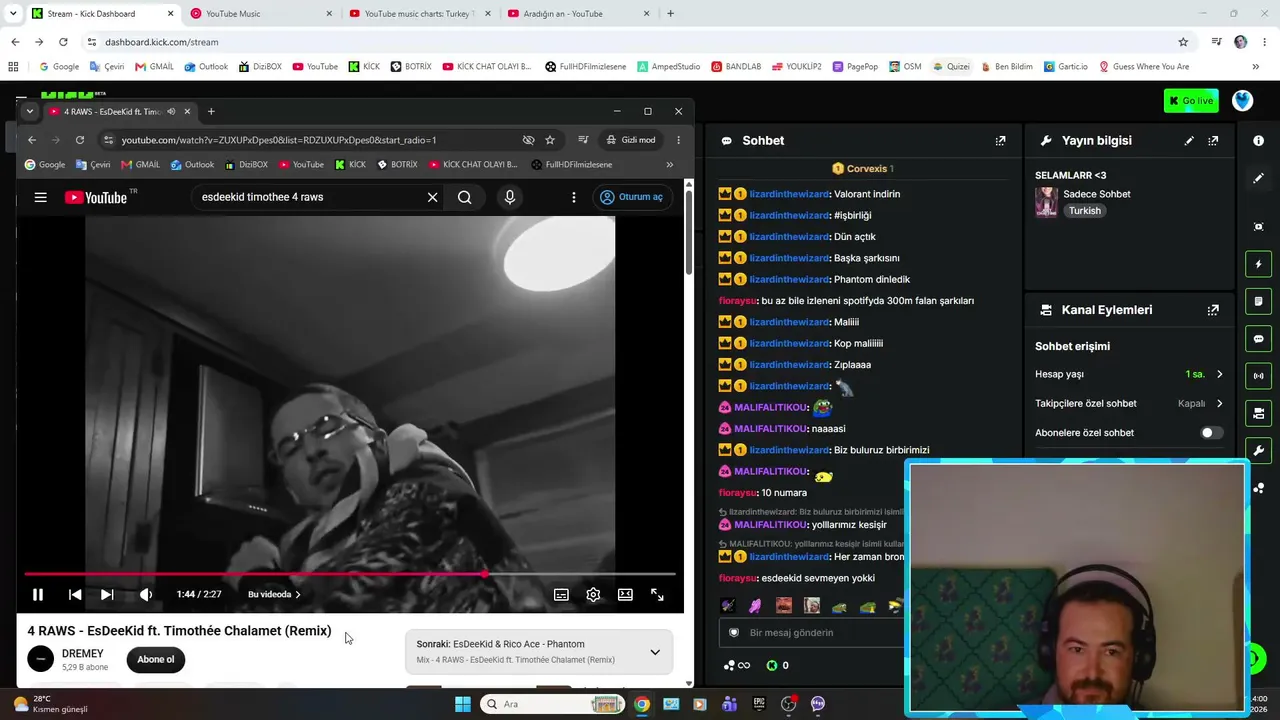Toggle lightning bolt panel in Kick sidebar
The width and height of the screenshot is (1280, 720).
[1258, 264]
